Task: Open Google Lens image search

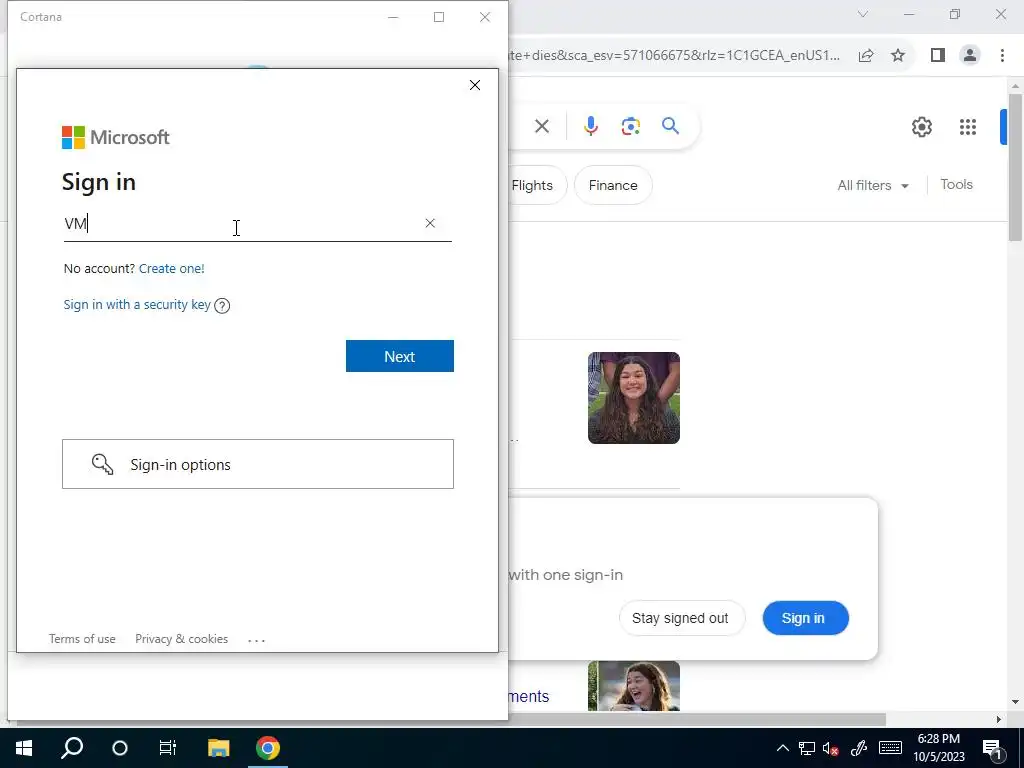Action: 631,126
